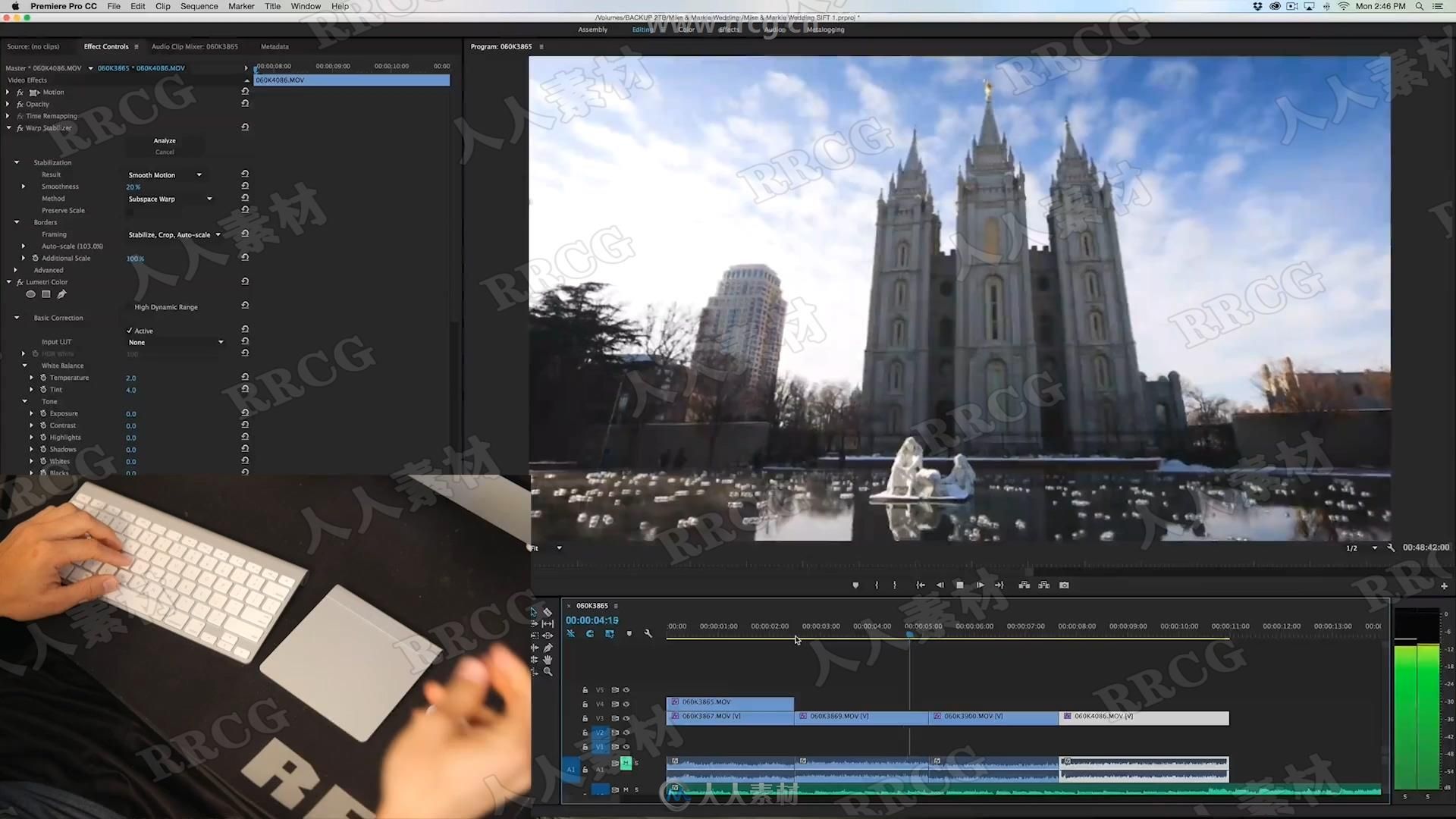Image resolution: width=1456 pixels, height=819 pixels.
Task: Switch to the Audio Clip Mixer tab
Action: point(194,46)
